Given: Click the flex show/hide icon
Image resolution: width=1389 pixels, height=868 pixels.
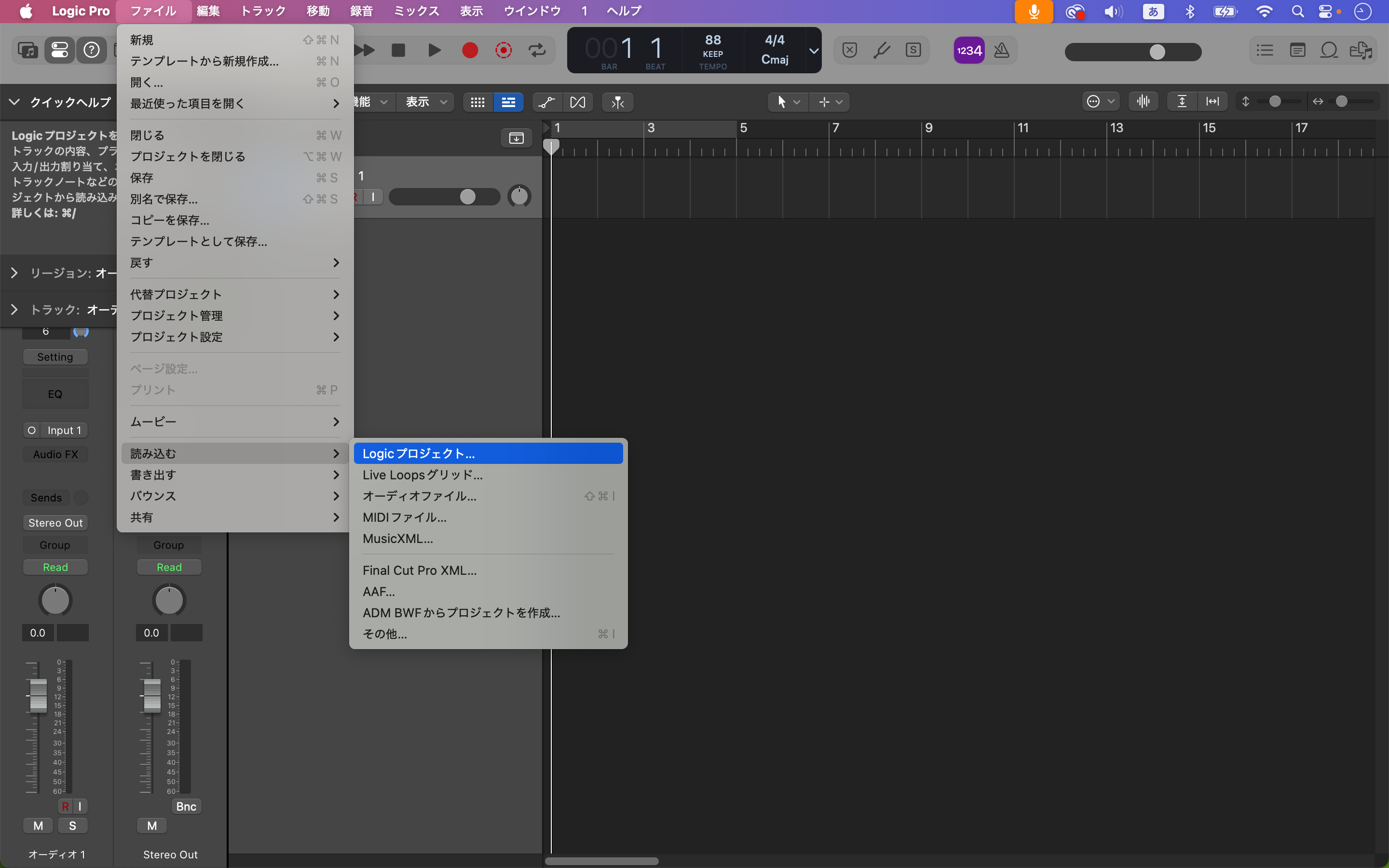Looking at the screenshot, I should 577,102.
